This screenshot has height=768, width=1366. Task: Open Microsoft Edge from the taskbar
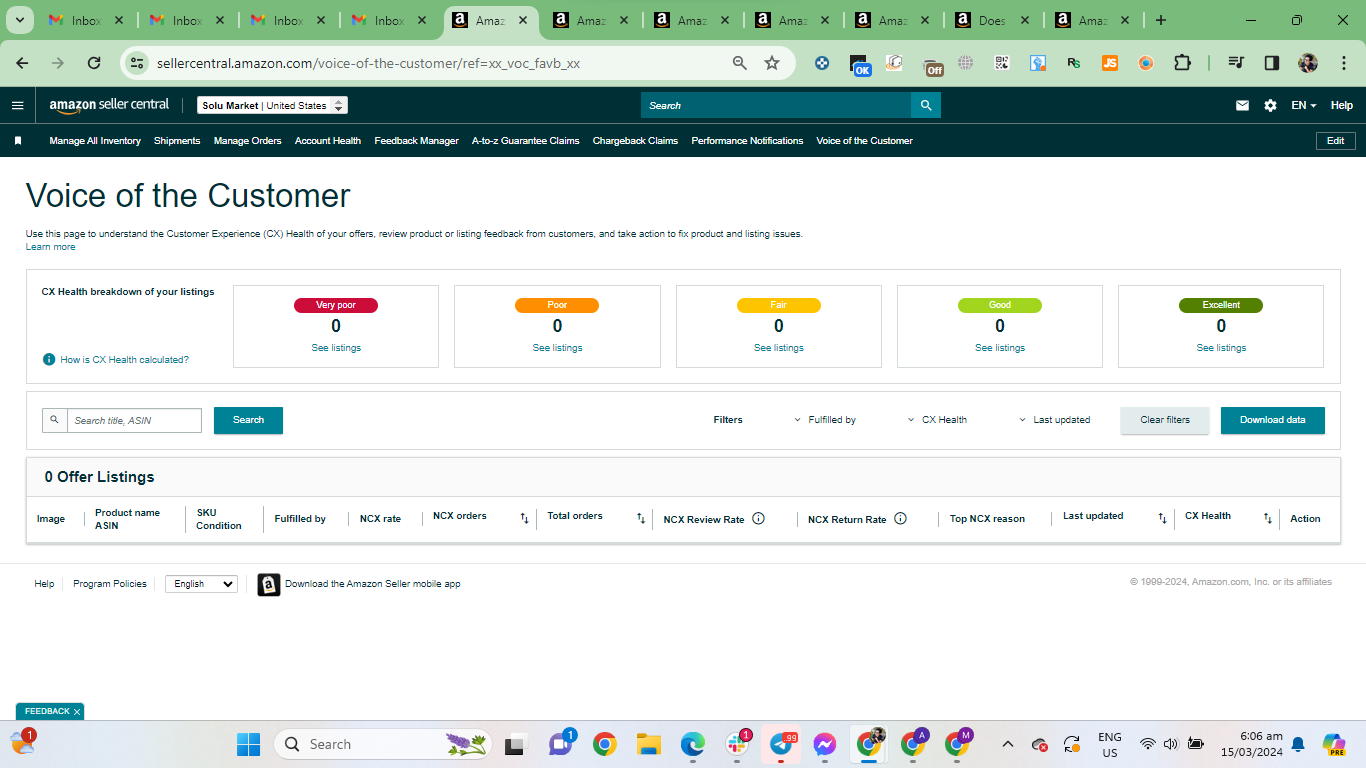692,744
